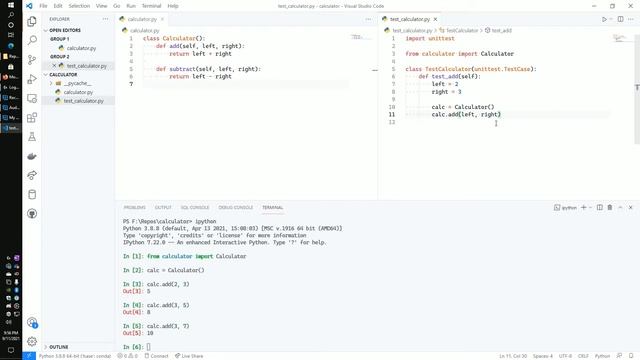This screenshot has height=360, width=640.
Task: Click the remote window indicator in status bar
Action: 29,356
